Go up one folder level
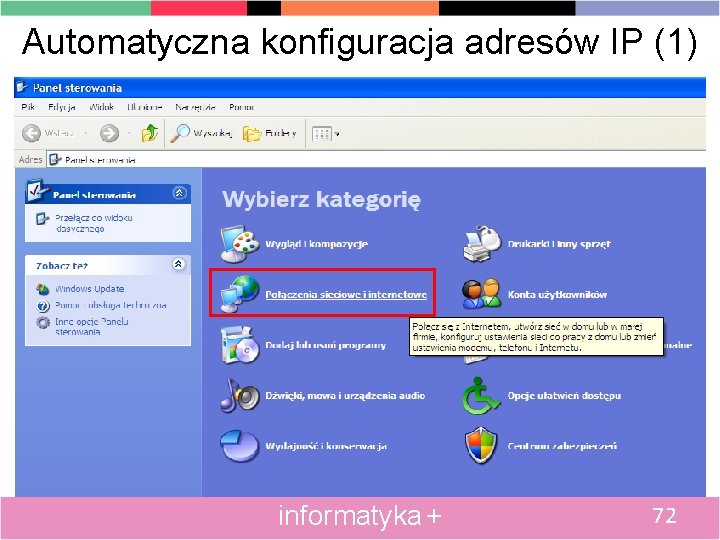Viewport: 720px width, 540px height. tap(150, 133)
